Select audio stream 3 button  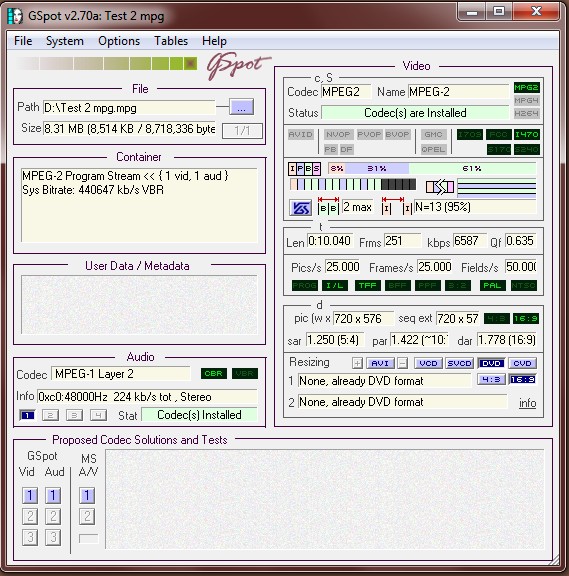click(x=74, y=415)
